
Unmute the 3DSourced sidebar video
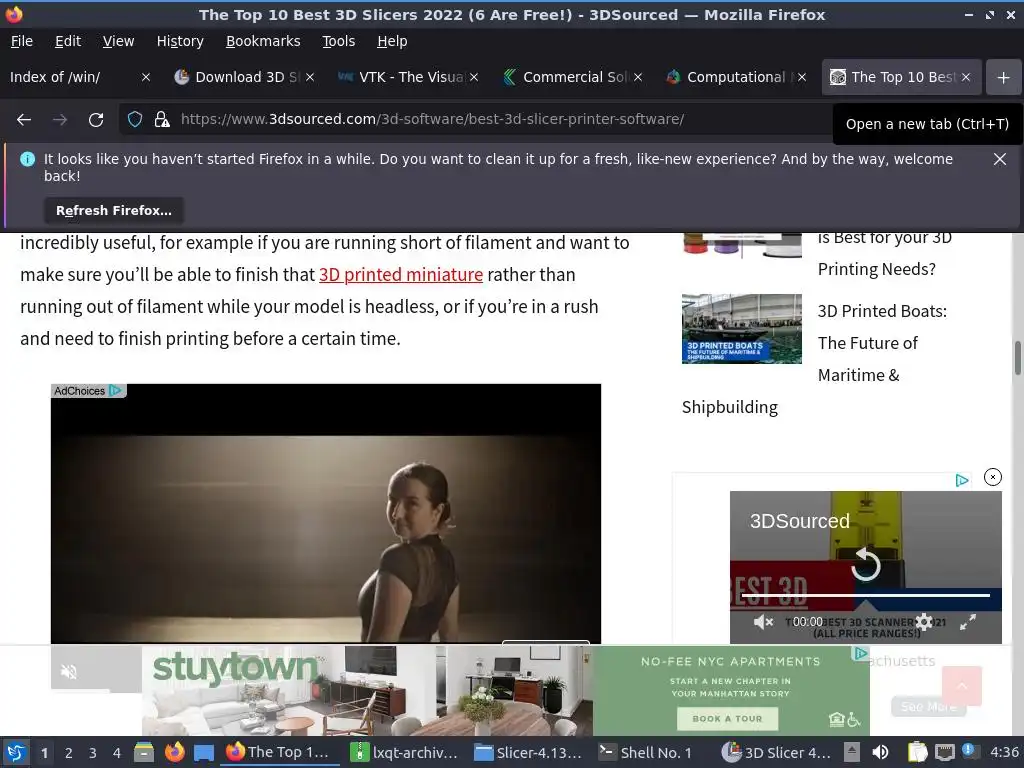click(763, 622)
